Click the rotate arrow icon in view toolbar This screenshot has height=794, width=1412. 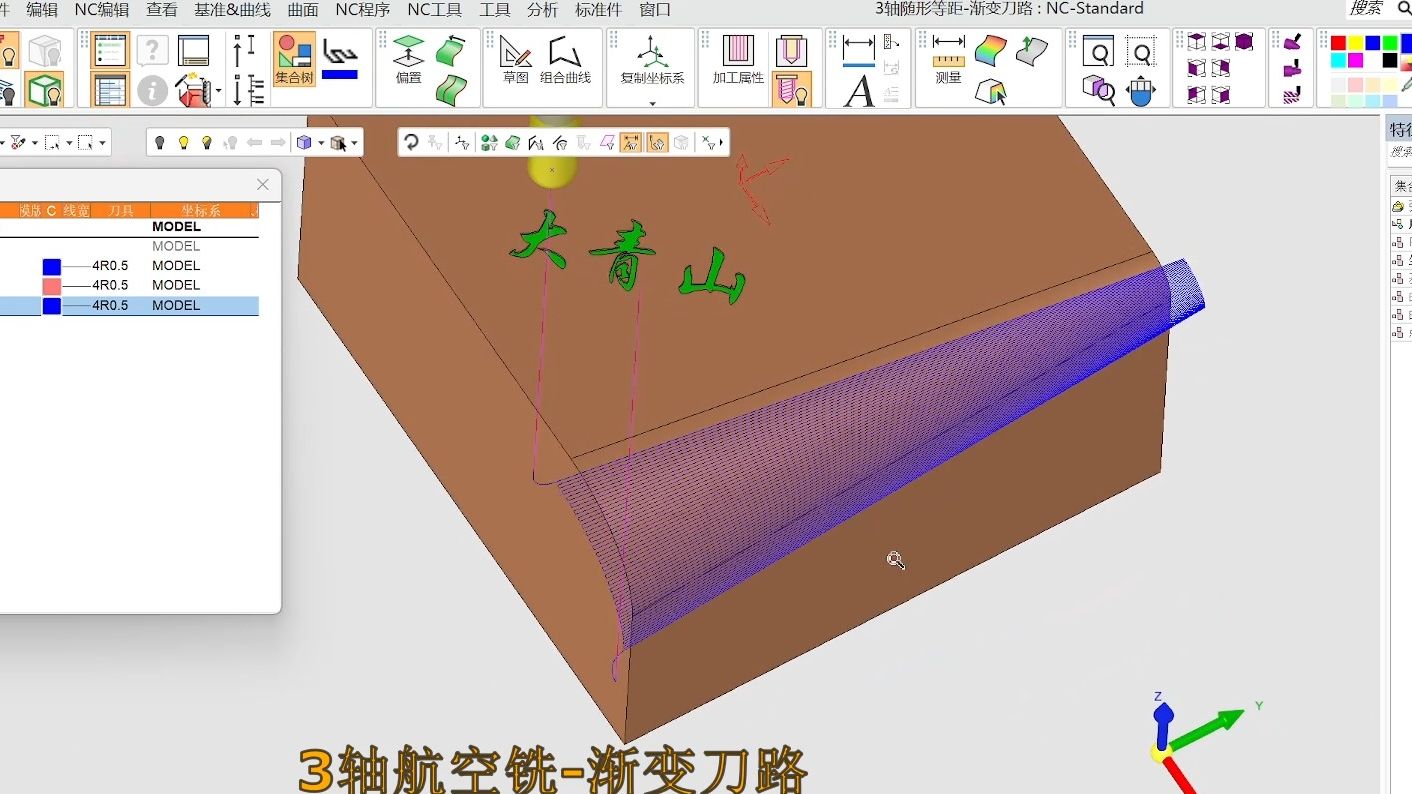[x=411, y=143]
